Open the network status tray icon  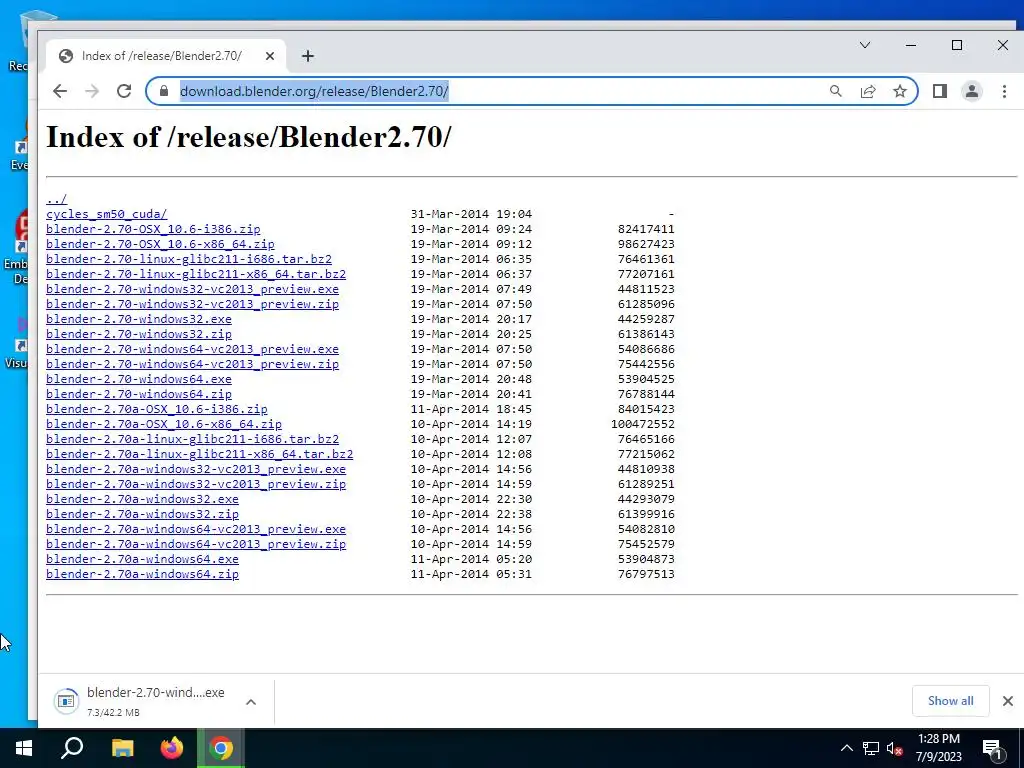pos(871,748)
